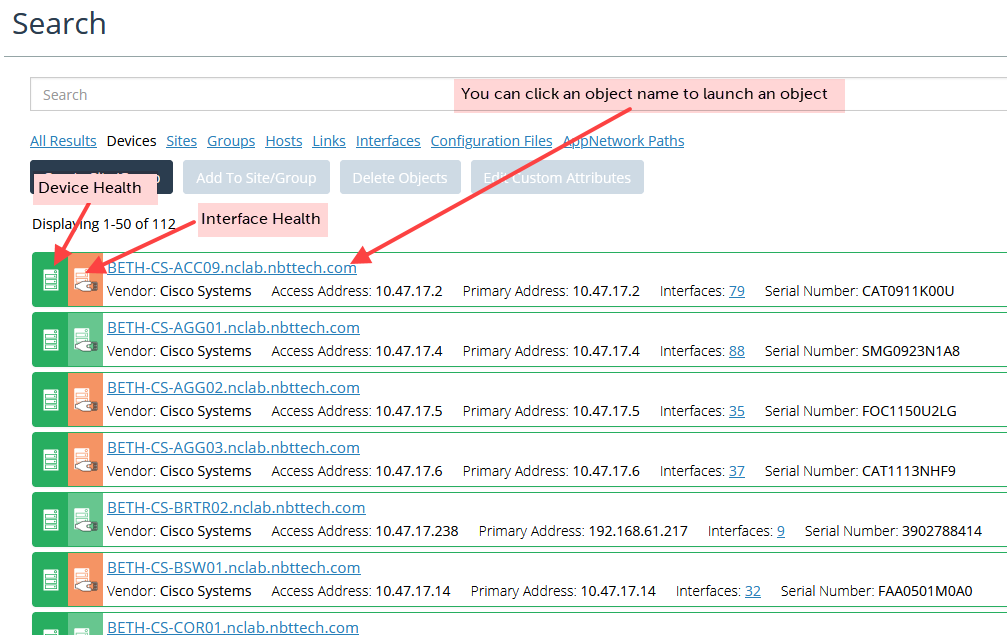Open the Configuration Files tab
Screen dimensions: 1007x635
491,141
